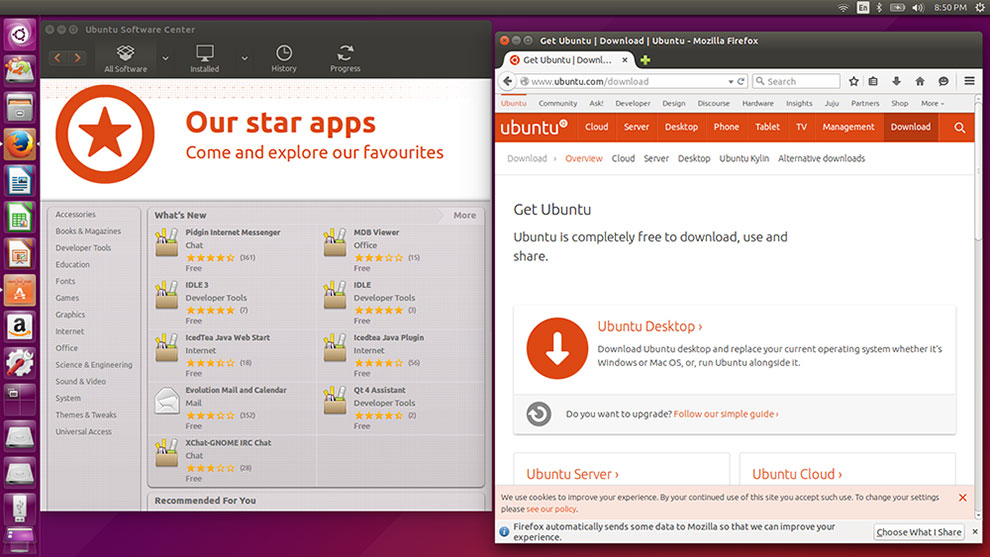Open LibreOffice Impress from the launcher
990x557 pixels.
[20, 255]
